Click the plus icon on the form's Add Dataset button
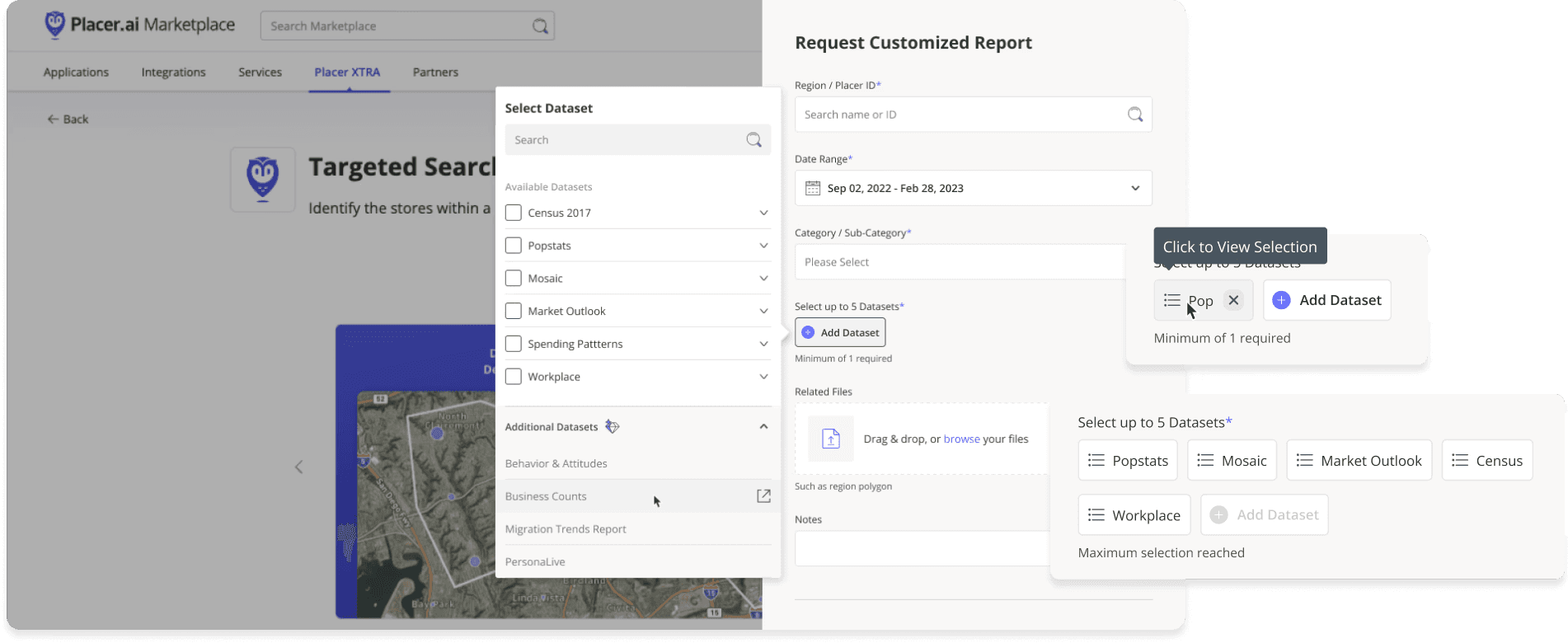Viewport: 1568px width, 643px height. pos(808,332)
